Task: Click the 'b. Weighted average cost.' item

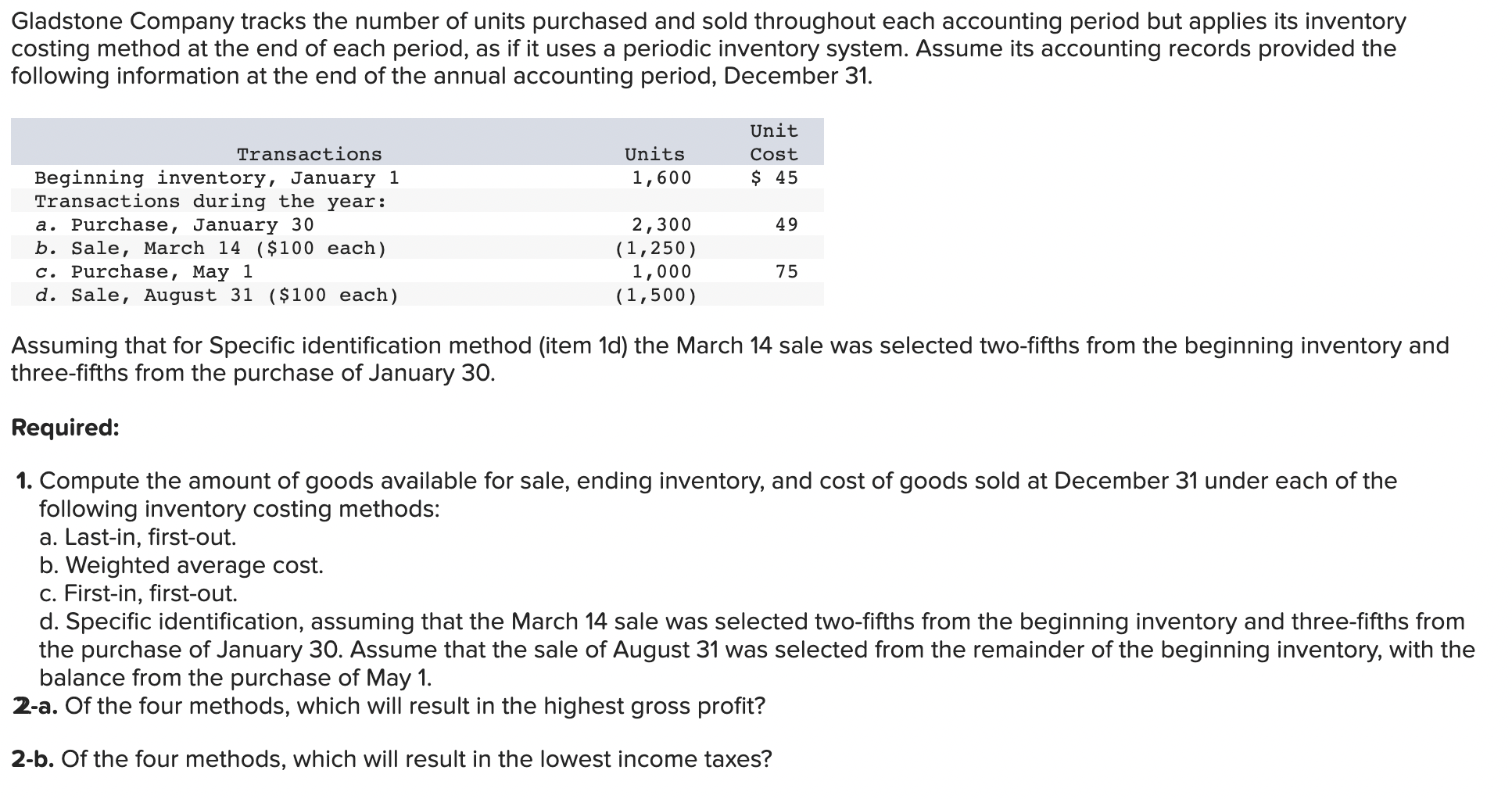Action: pos(181,565)
